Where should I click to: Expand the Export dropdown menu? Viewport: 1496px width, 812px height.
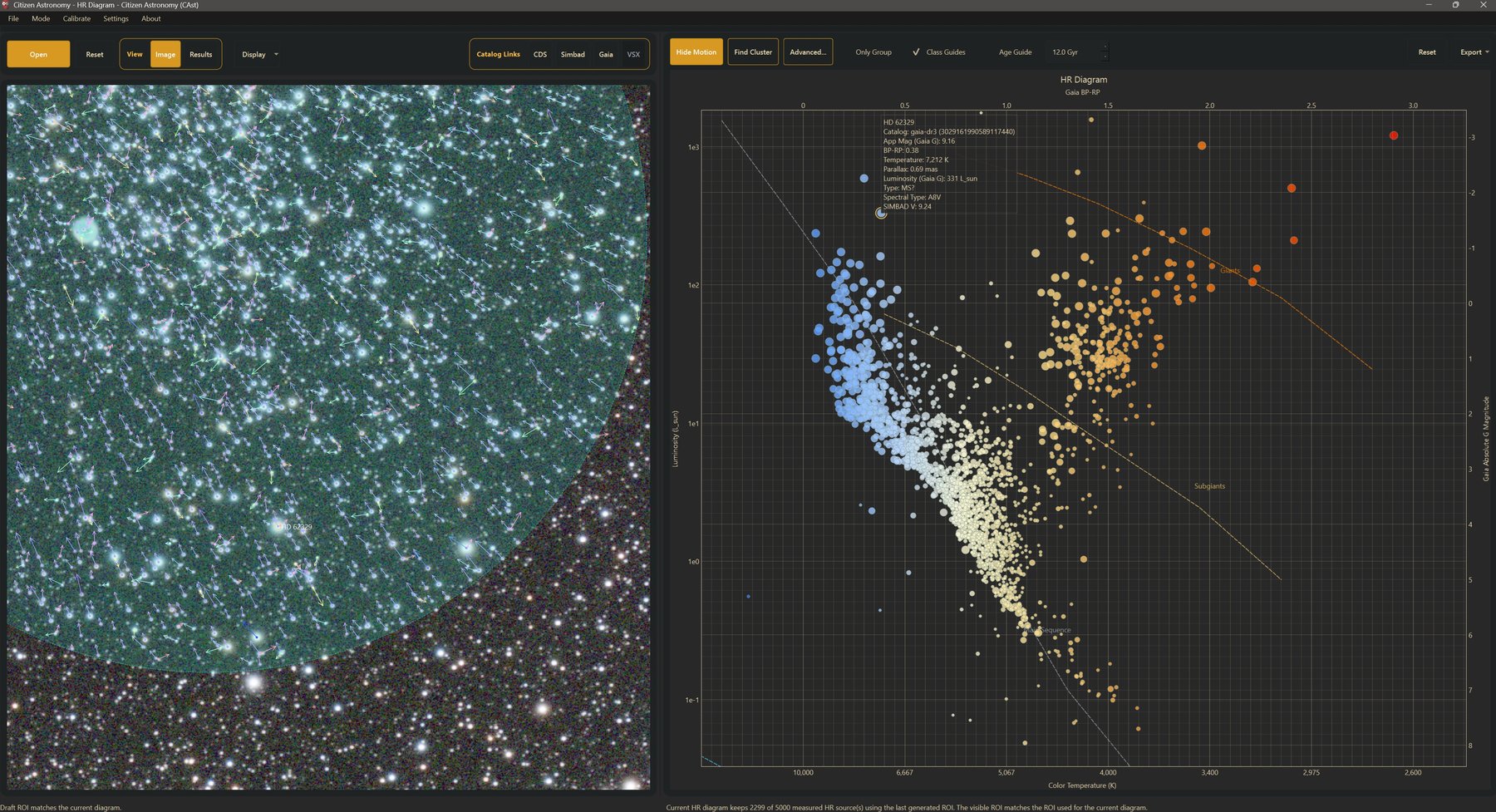(1474, 52)
